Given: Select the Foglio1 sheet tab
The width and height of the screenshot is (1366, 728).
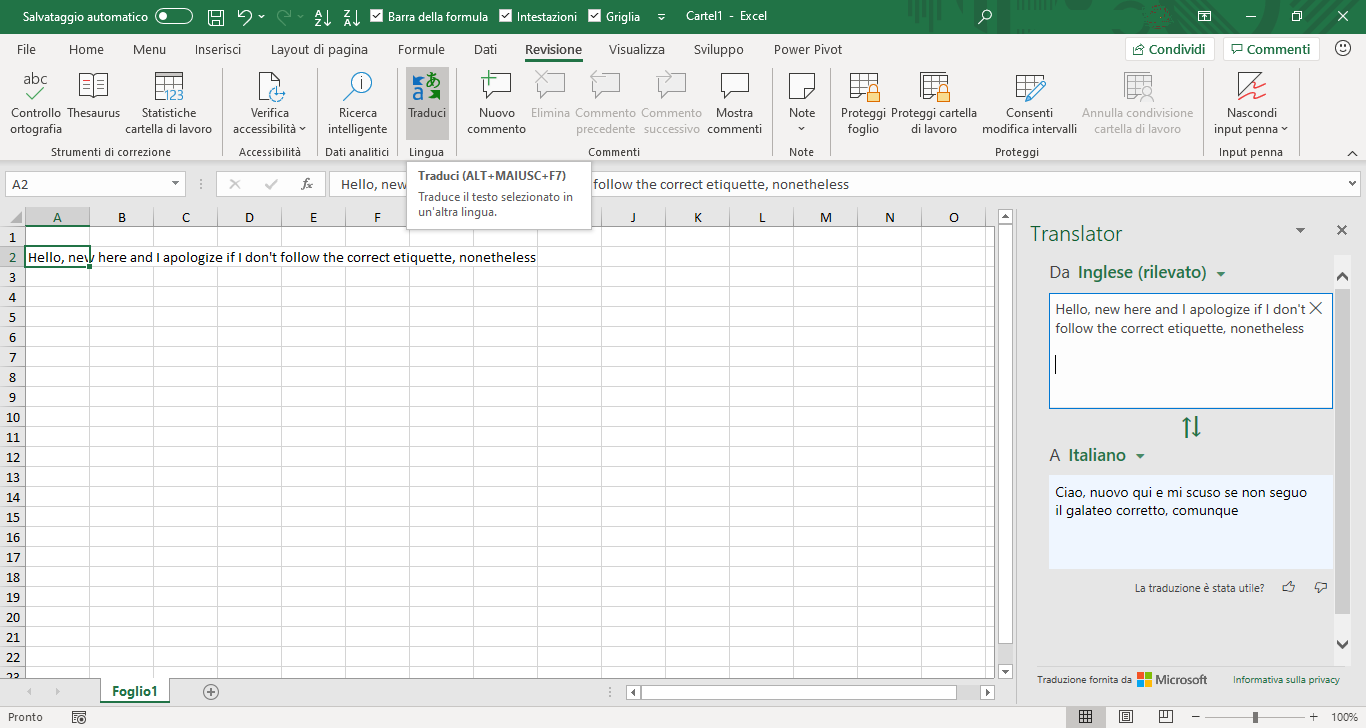Looking at the screenshot, I should tap(135, 691).
